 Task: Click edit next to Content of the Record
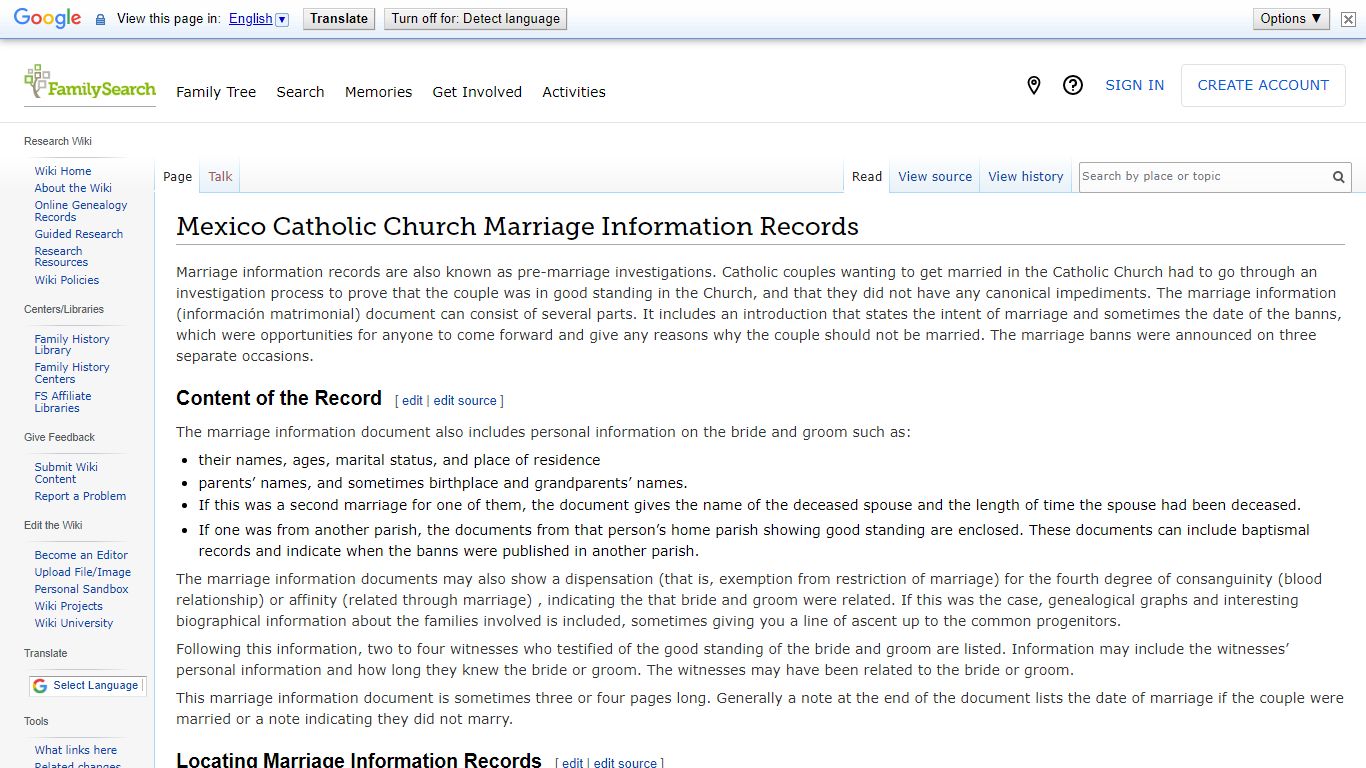412,401
